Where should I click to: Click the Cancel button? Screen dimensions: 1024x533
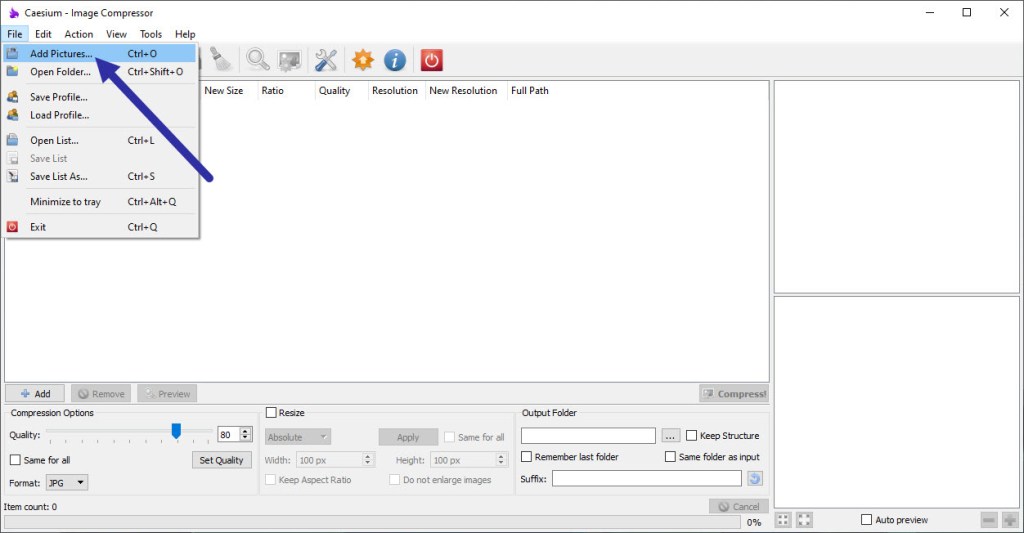pos(739,506)
